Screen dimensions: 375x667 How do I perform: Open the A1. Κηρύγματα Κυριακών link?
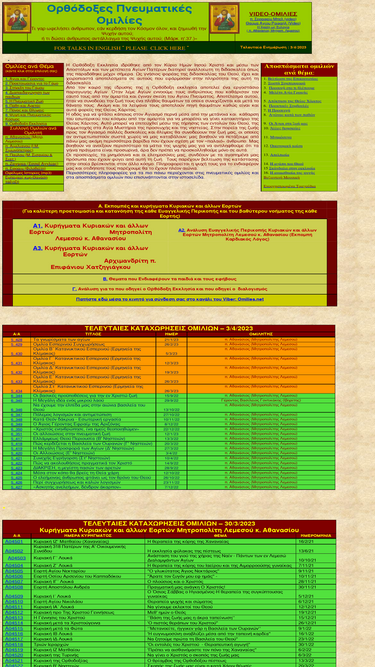tap(91, 232)
